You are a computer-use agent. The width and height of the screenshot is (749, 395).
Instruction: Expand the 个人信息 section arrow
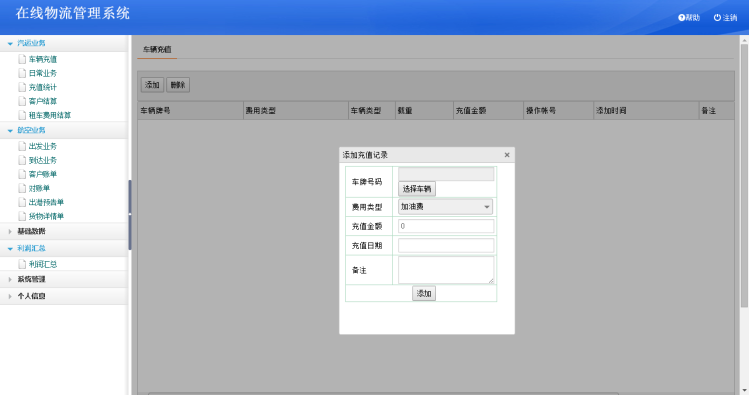(10, 297)
